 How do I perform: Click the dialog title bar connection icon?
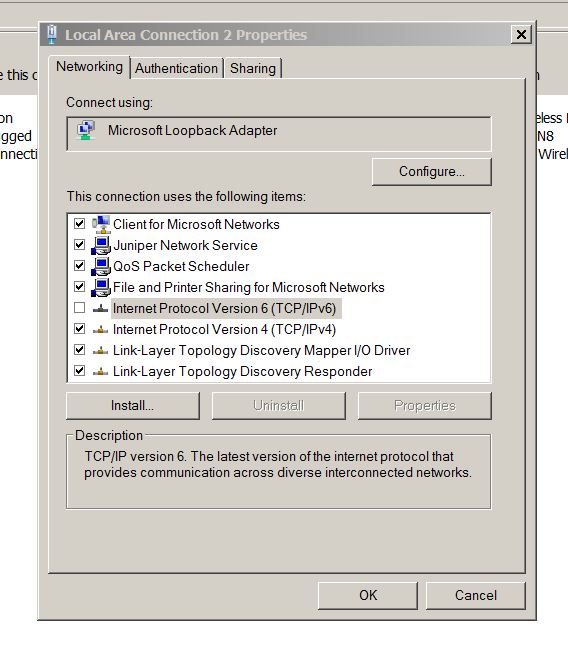click(x=52, y=34)
